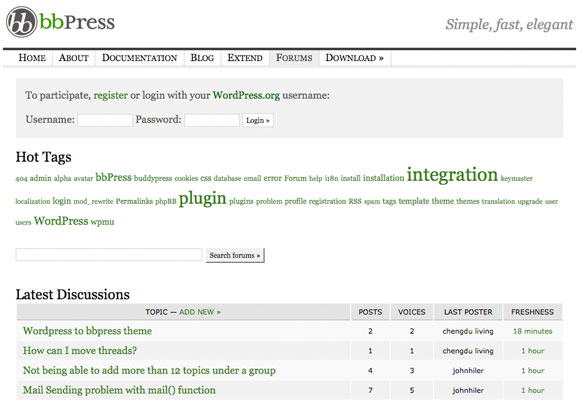This screenshot has width=580, height=400.
Task: Open the wpmu tag
Action: tap(102, 222)
